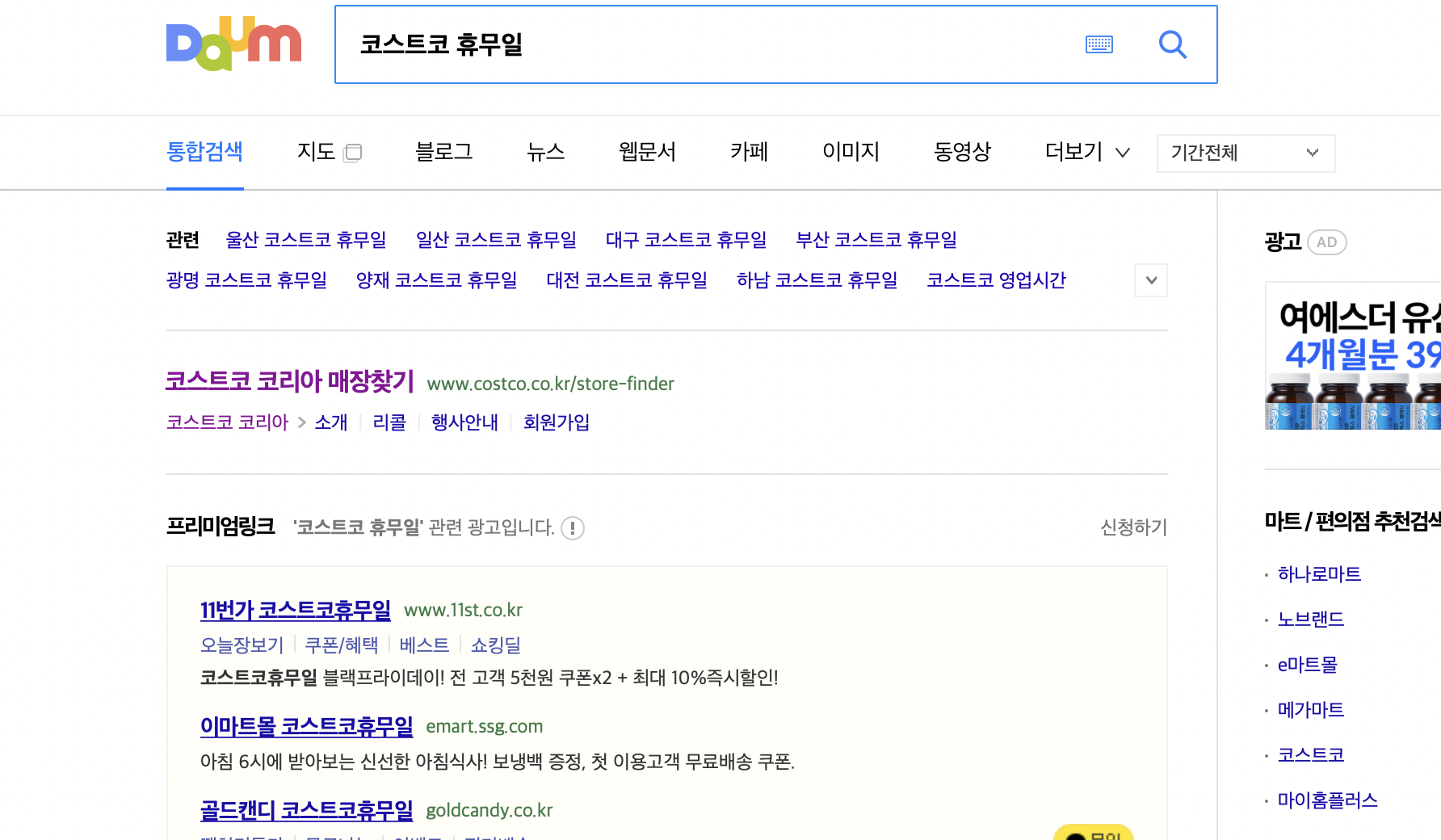Open related search 하남 코스트코 휴무일

click(817, 280)
